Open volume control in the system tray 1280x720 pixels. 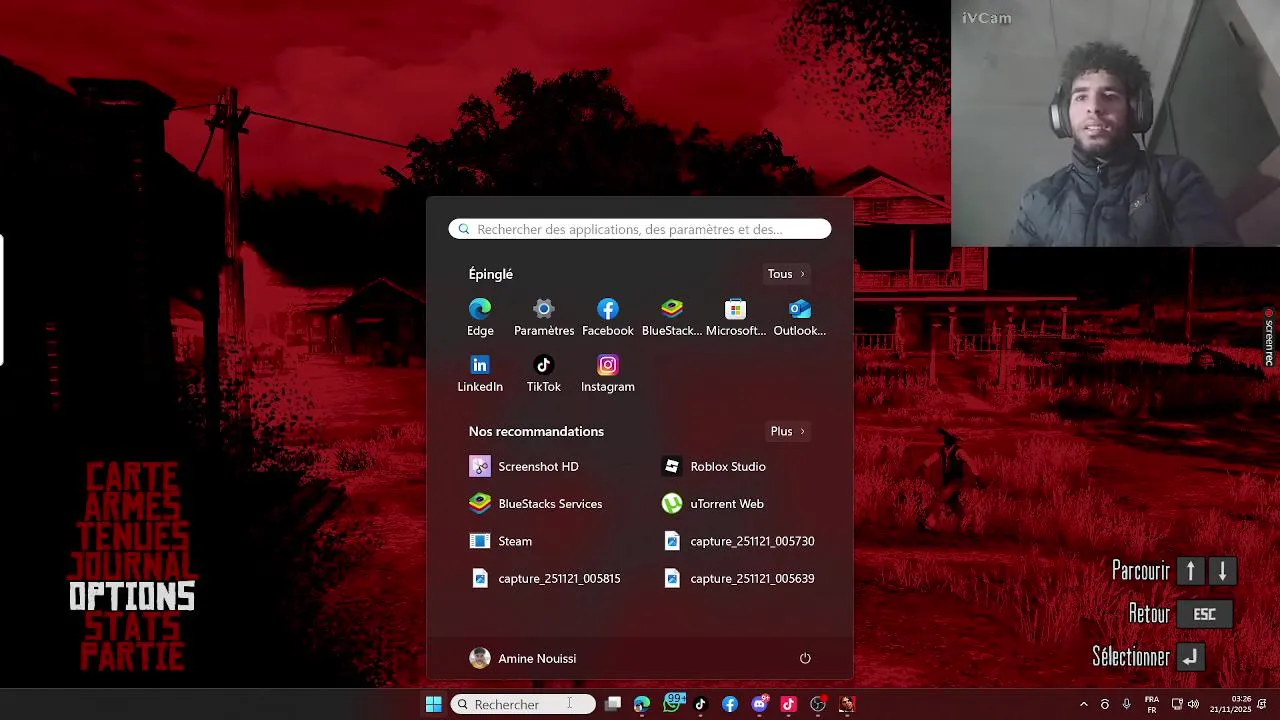[x=1193, y=704]
